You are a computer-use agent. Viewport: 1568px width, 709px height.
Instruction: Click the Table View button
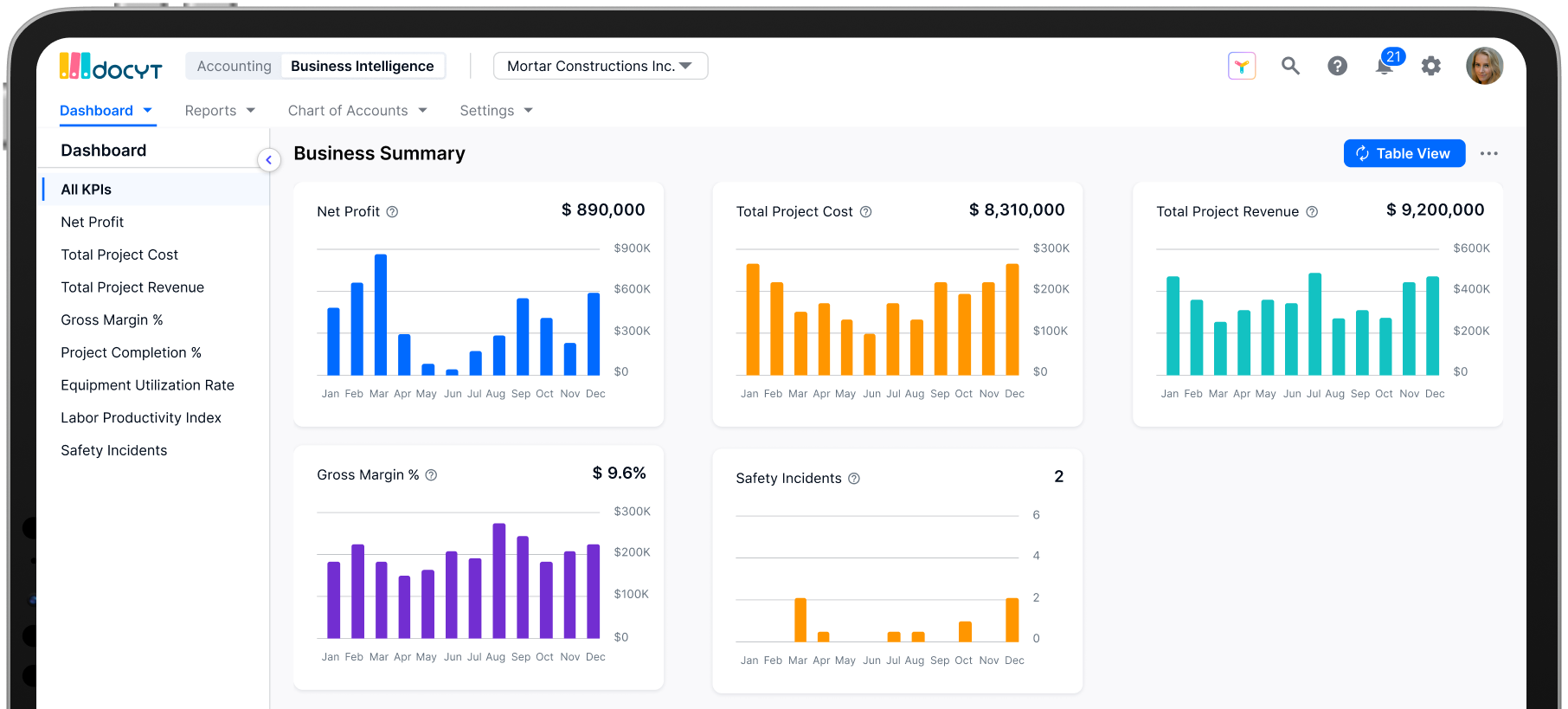pyautogui.click(x=1404, y=153)
